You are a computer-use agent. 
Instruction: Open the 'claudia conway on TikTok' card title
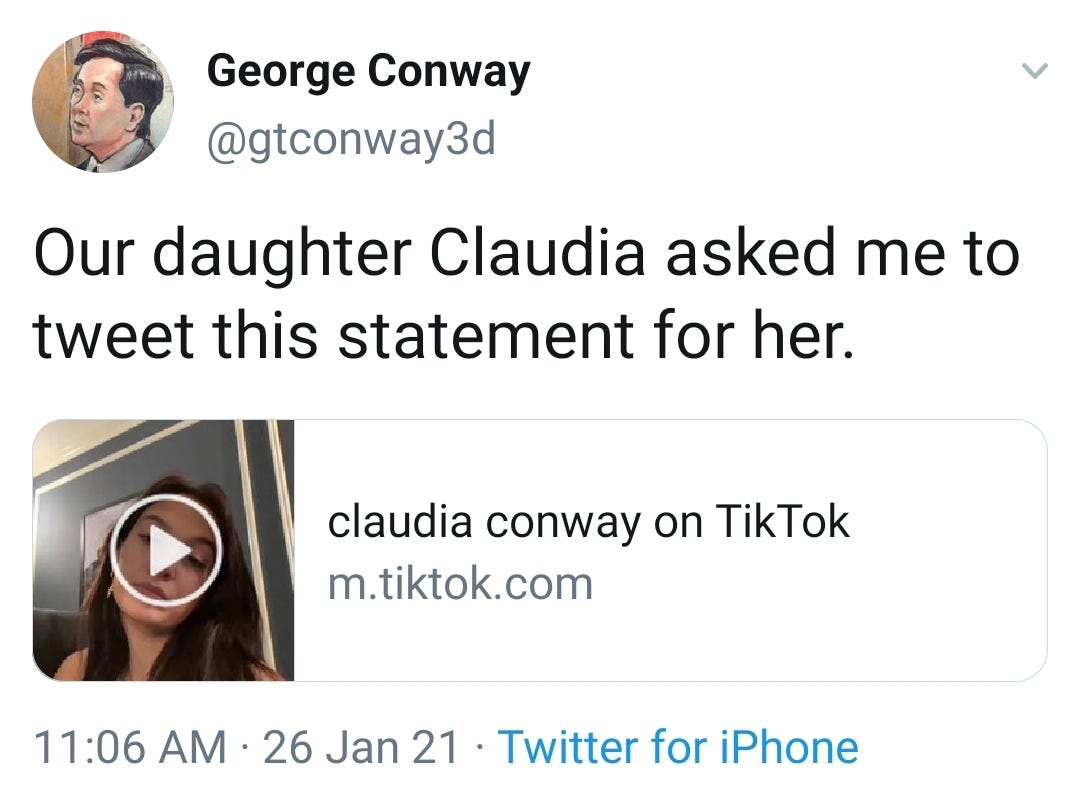click(588, 522)
